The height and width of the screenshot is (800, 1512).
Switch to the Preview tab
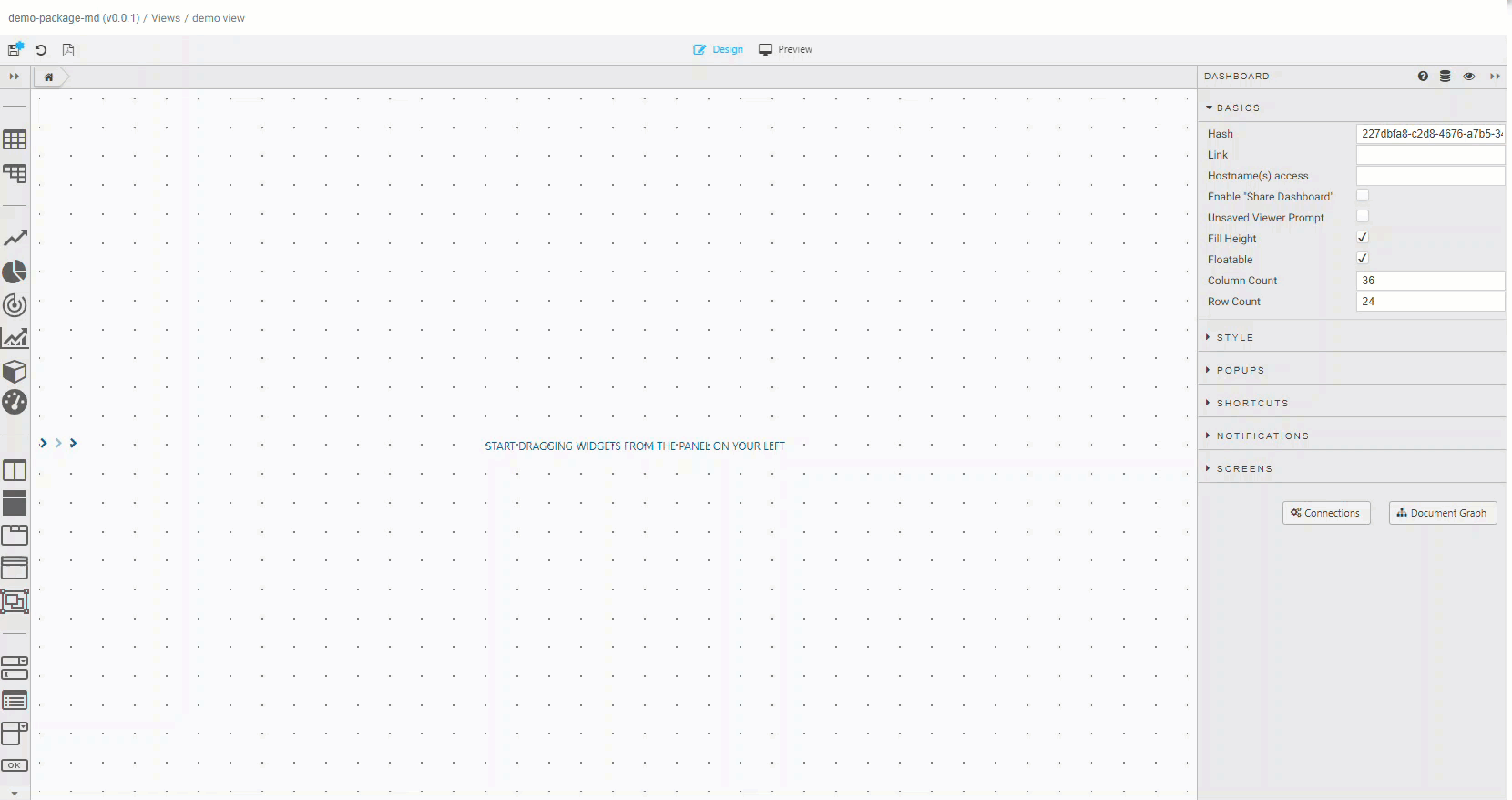[785, 49]
